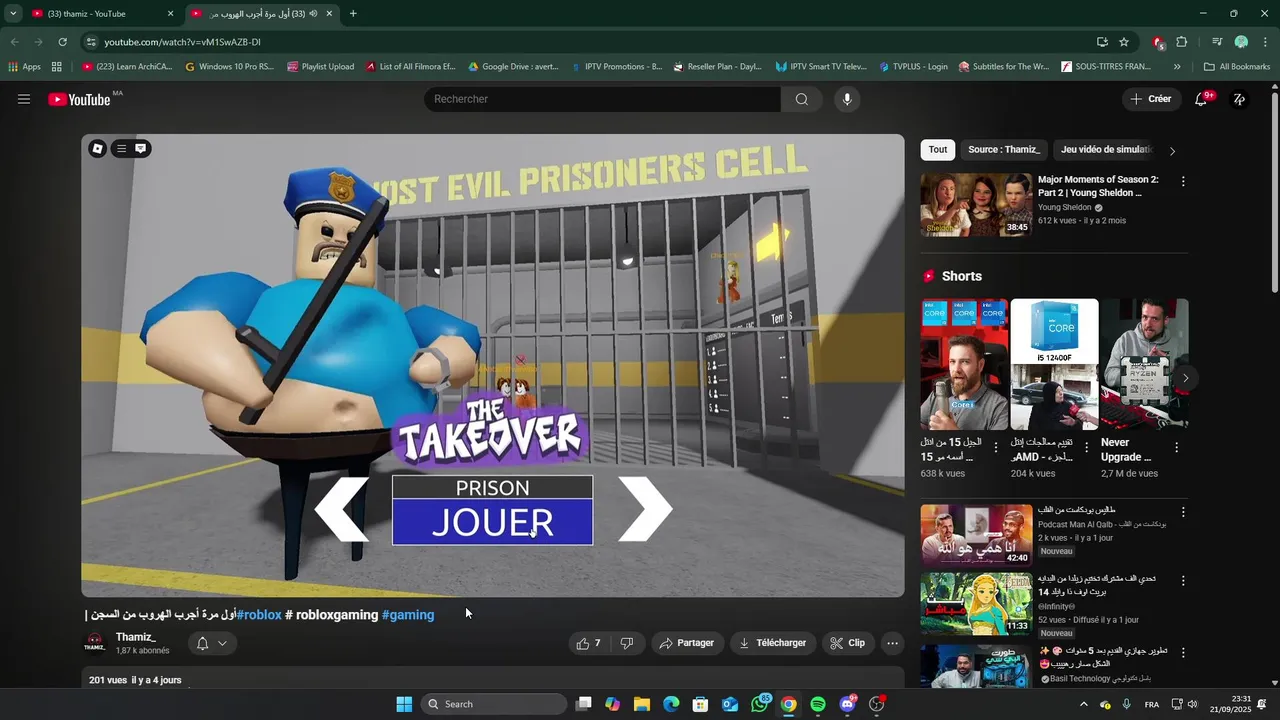The image size is (1280, 720).
Task: Show hidden bookmarks overflow chevron
Action: (x=1177, y=67)
